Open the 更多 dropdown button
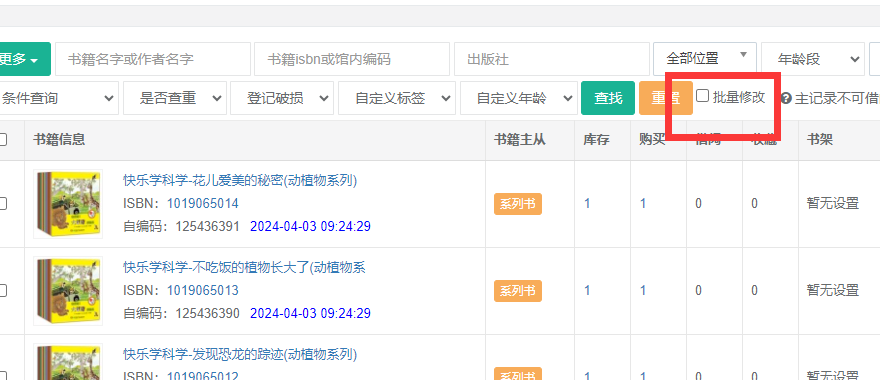This screenshot has height=380, width=880. click(x=24, y=59)
